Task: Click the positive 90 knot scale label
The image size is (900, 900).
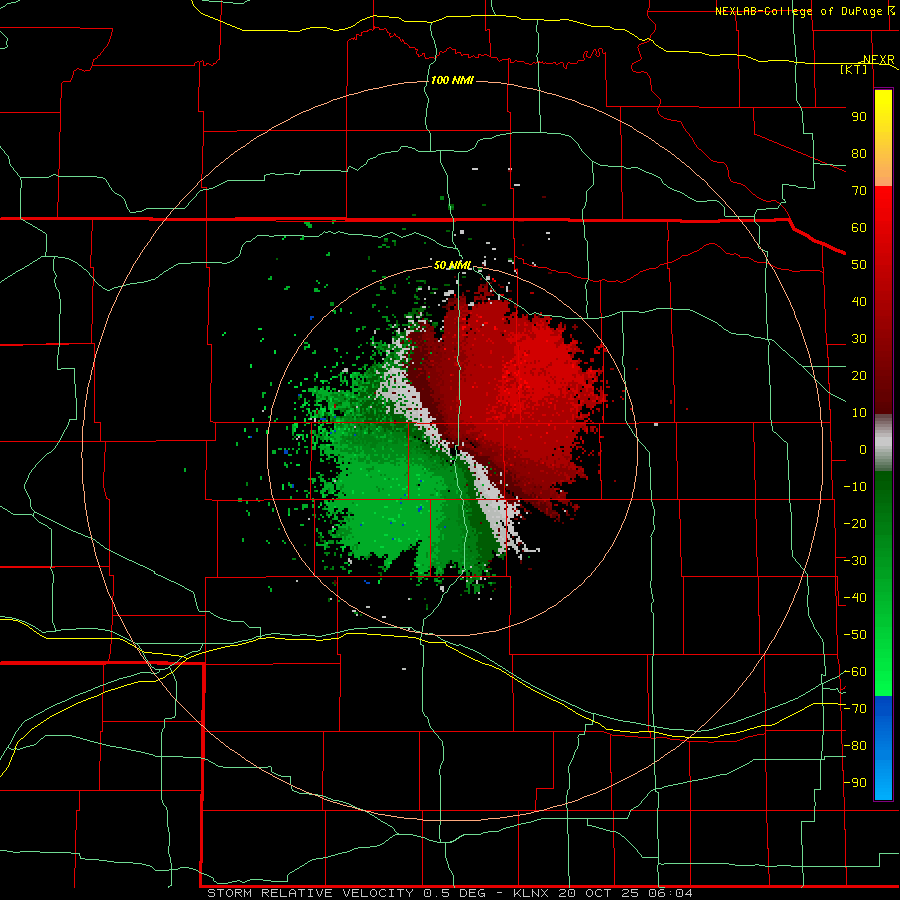Action: 859,117
